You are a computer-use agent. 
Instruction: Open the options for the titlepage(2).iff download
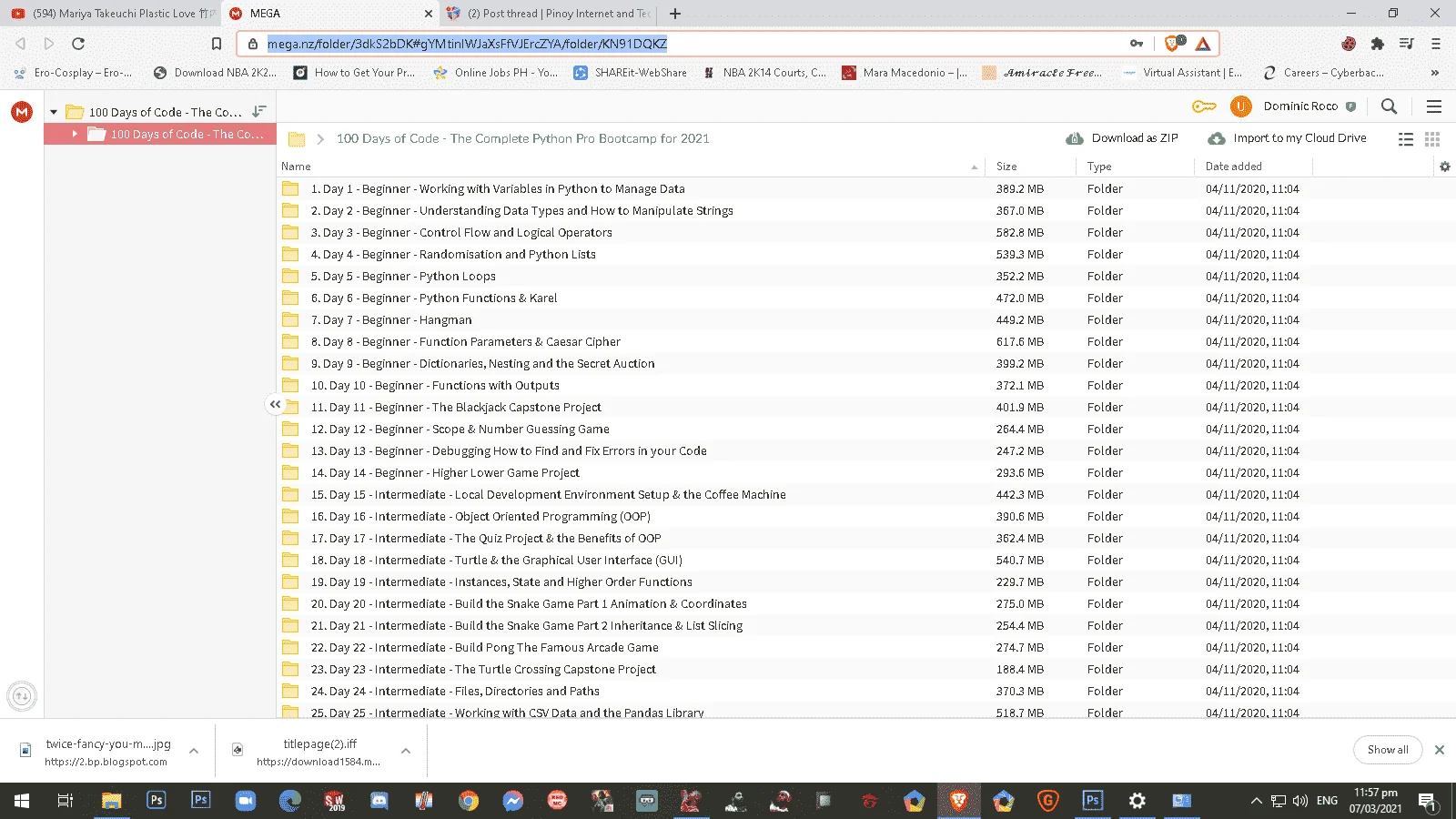pos(406,751)
